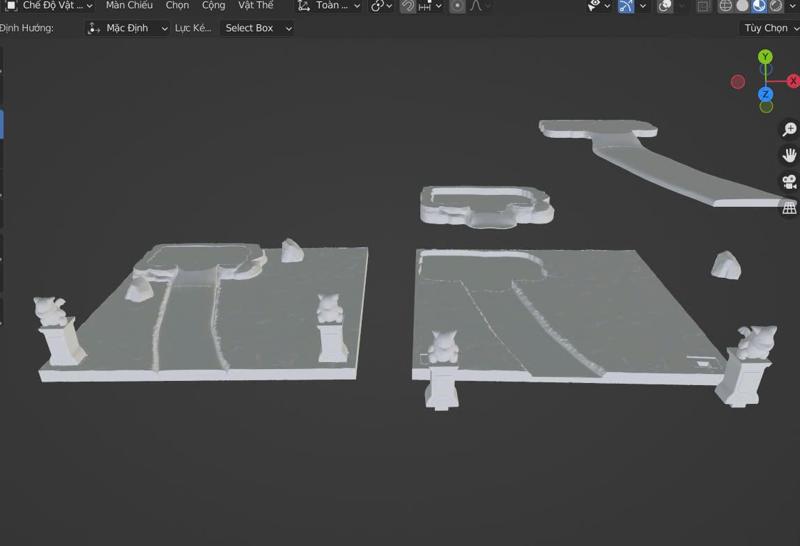Click the zoom view magnifier icon
800x546 pixels.
pos(789,130)
